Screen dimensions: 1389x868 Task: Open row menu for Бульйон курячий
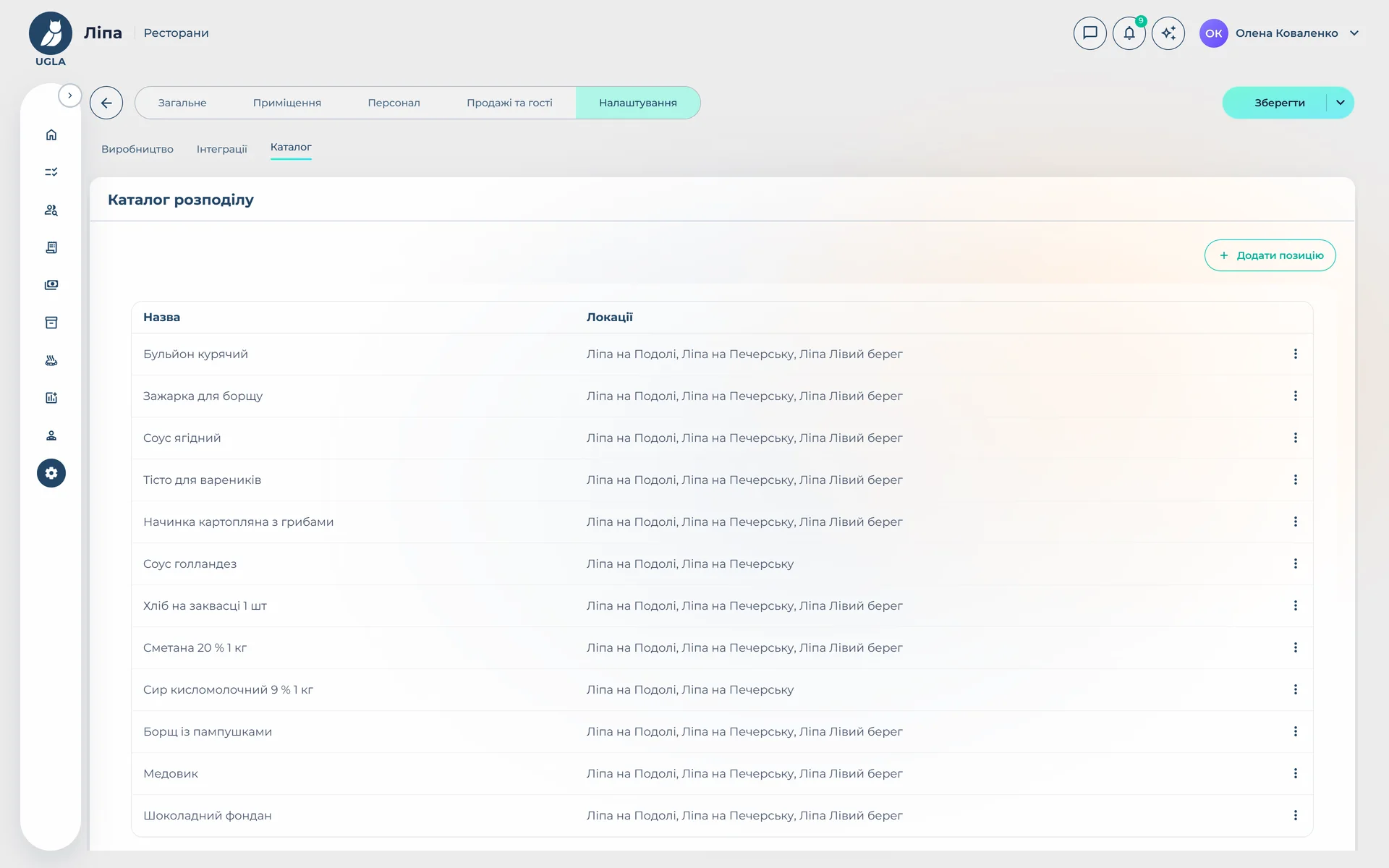(x=1296, y=354)
